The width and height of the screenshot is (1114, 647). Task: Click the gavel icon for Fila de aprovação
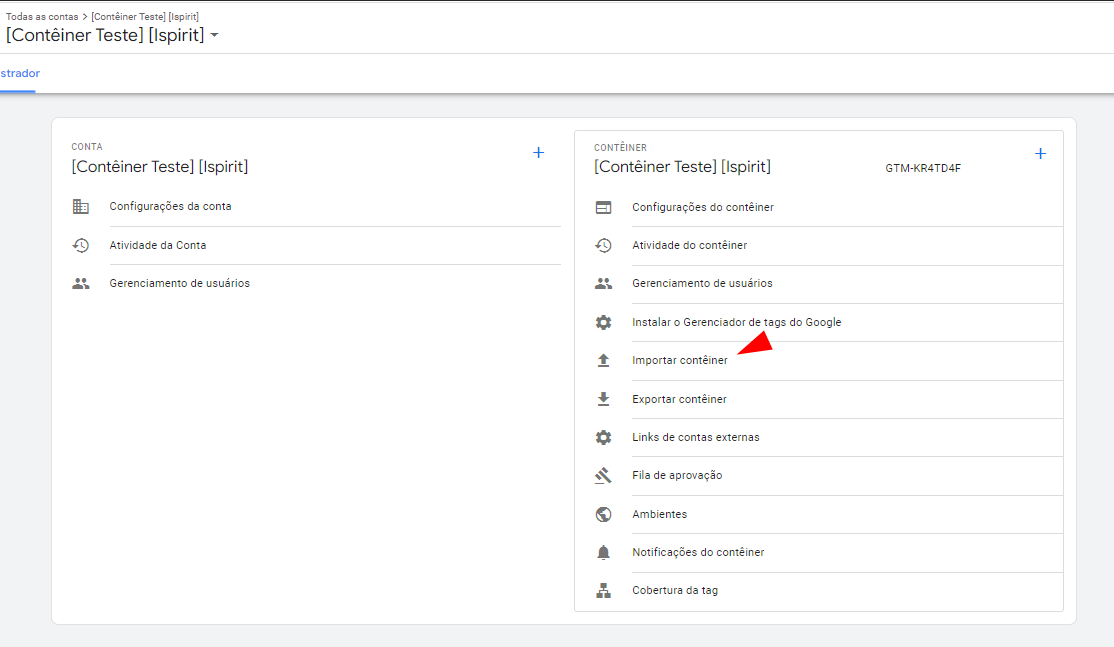pyautogui.click(x=603, y=475)
